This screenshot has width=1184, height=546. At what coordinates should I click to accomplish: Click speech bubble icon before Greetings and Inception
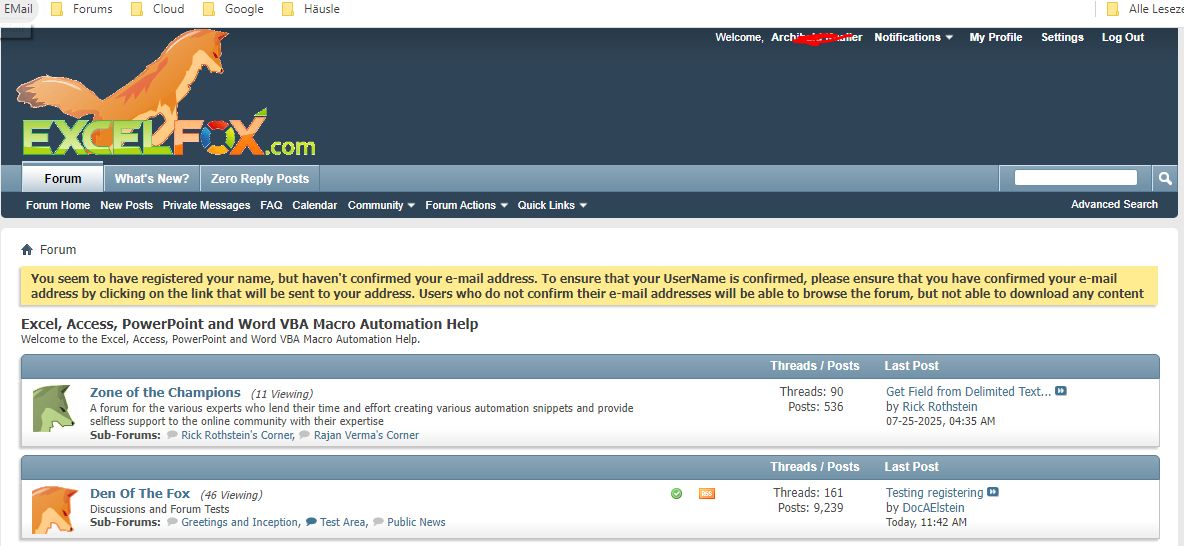tap(172, 523)
